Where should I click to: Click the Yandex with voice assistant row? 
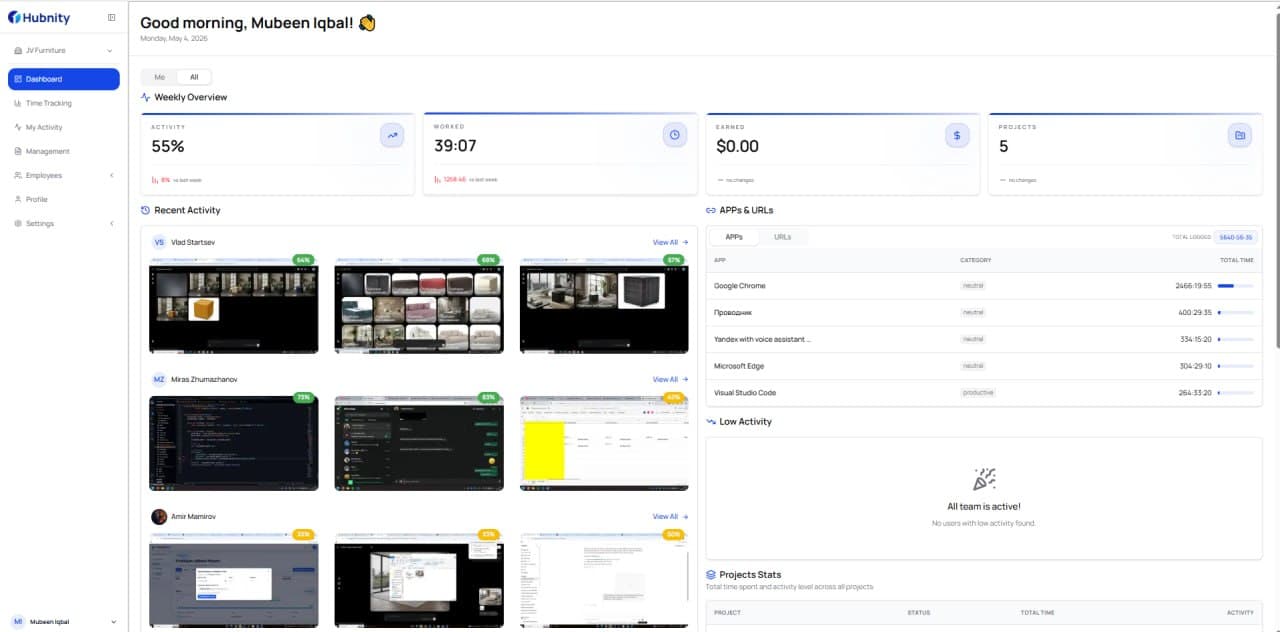984,339
